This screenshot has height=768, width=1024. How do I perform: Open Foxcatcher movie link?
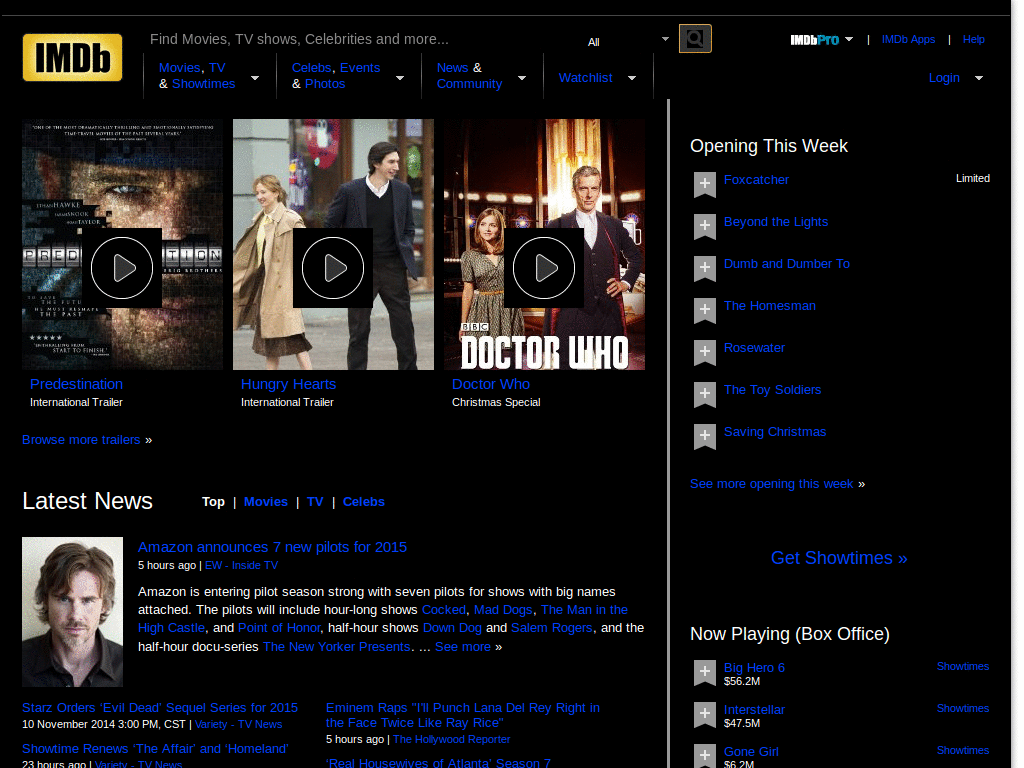756,180
